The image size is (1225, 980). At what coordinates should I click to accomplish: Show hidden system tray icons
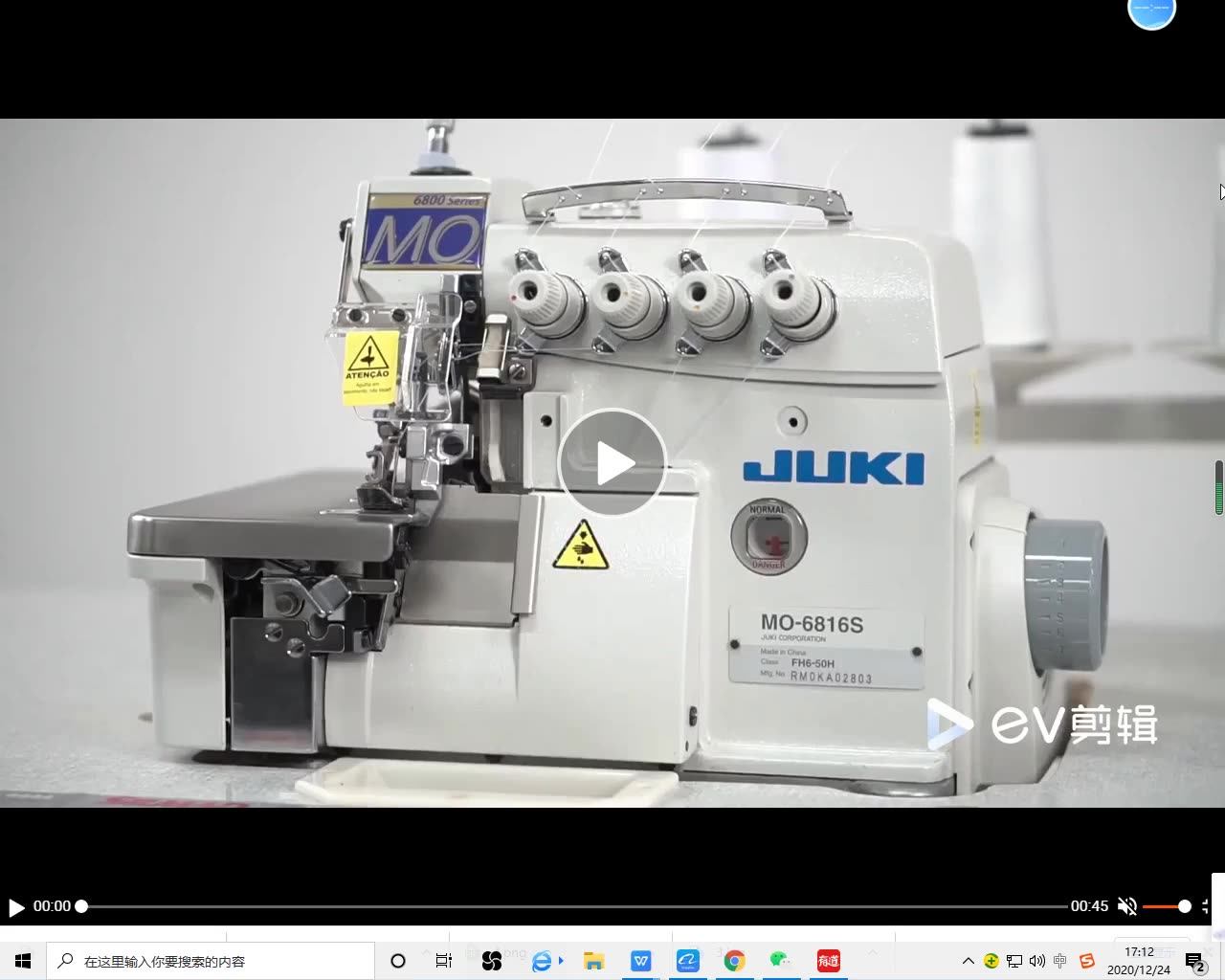click(968, 961)
